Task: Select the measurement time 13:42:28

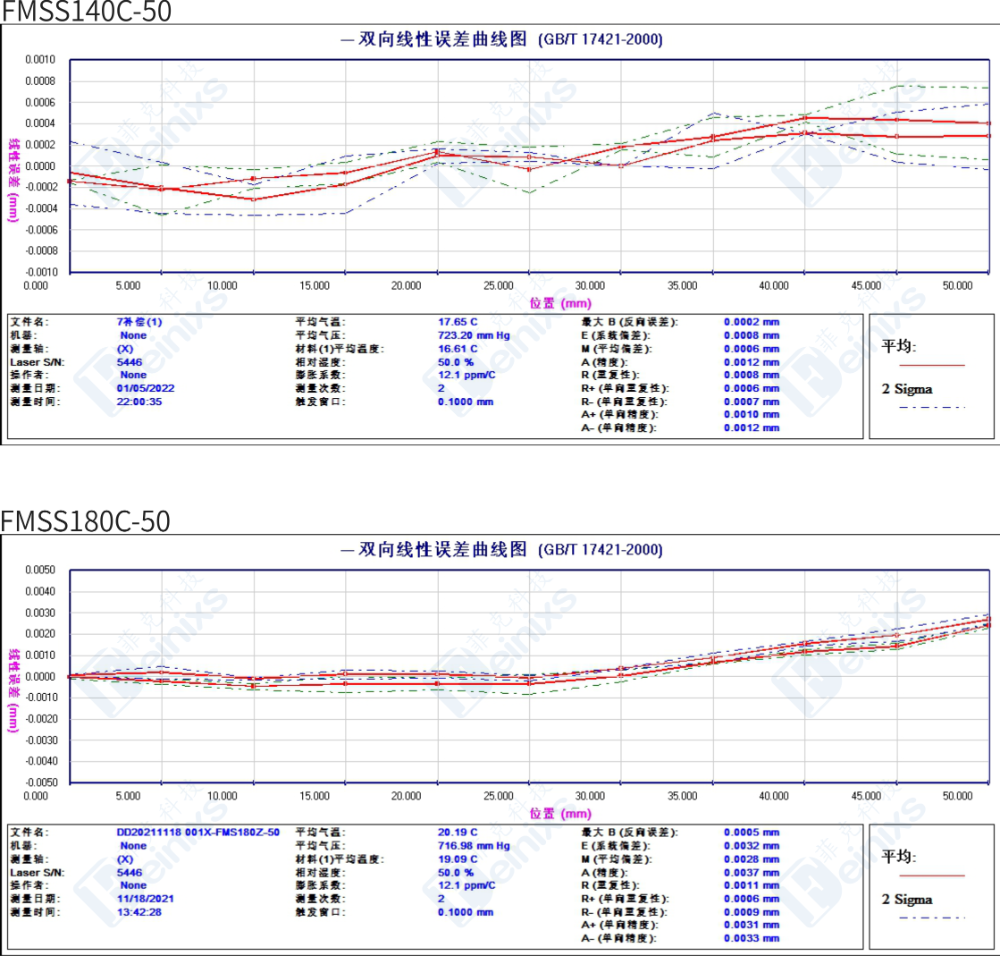Action: pos(140,911)
